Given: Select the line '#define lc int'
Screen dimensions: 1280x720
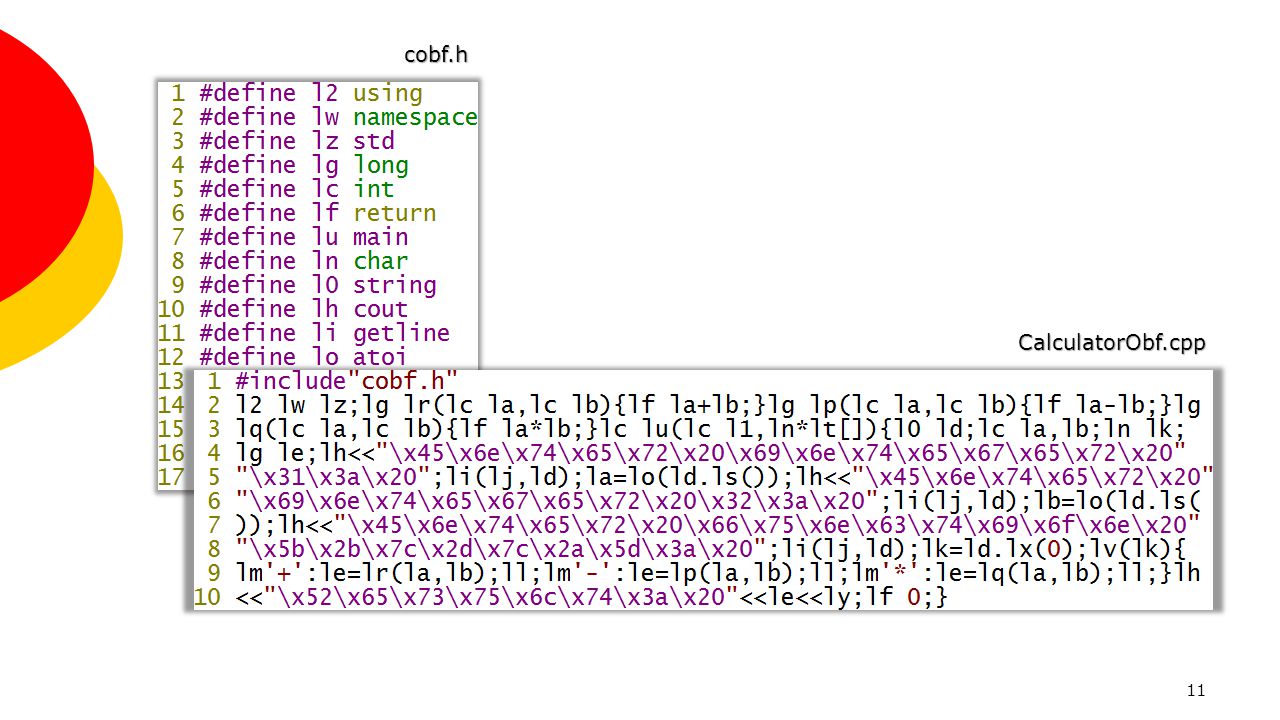Looking at the screenshot, I should [297, 189].
